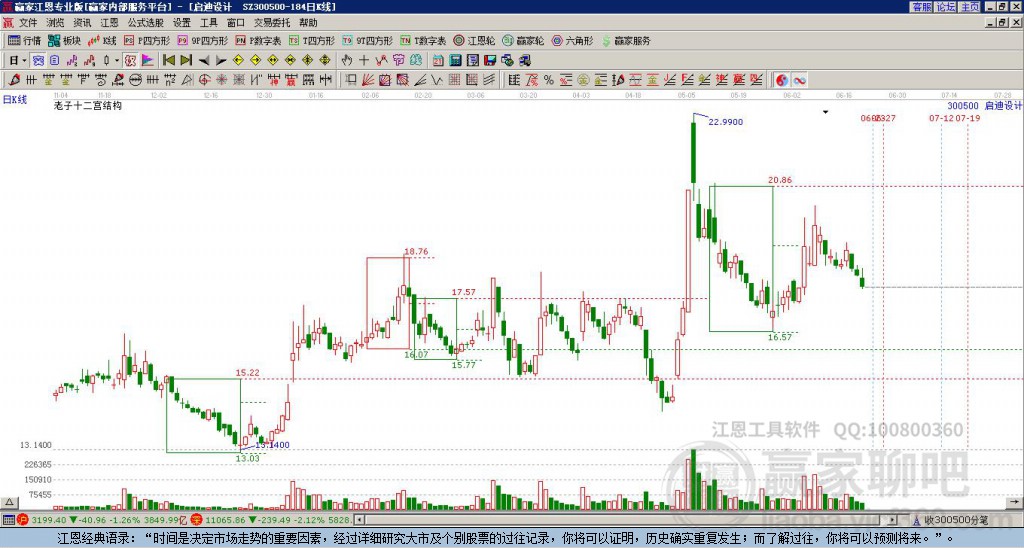Open the 浏览 menu
The width and height of the screenshot is (1024, 548).
pyautogui.click(x=55, y=23)
